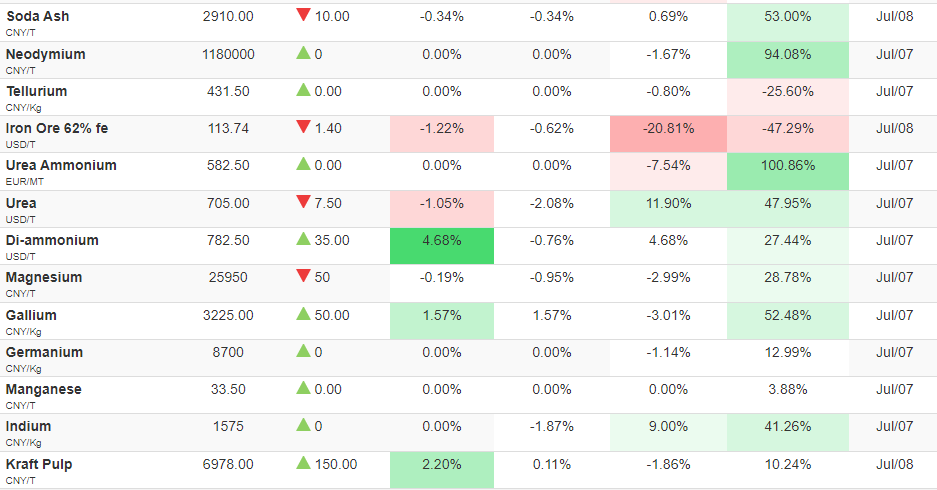Open the Iron Ore 62% fe link
Screen dimensions: 937x490
coord(57,128)
